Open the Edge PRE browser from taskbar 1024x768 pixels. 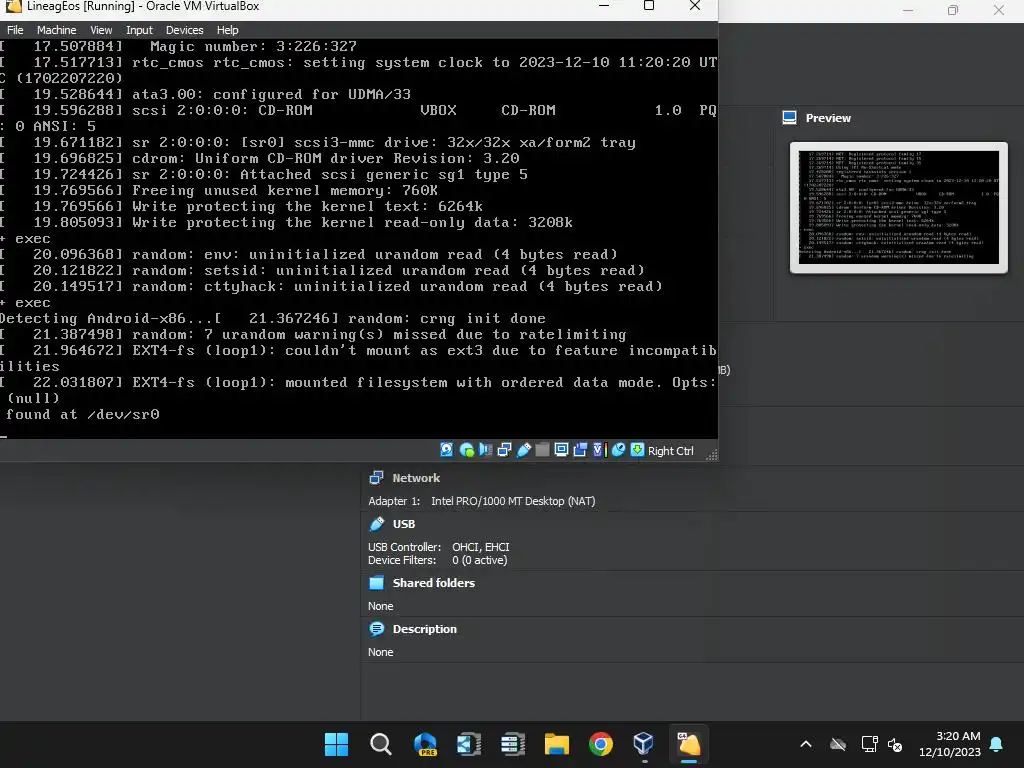click(425, 744)
